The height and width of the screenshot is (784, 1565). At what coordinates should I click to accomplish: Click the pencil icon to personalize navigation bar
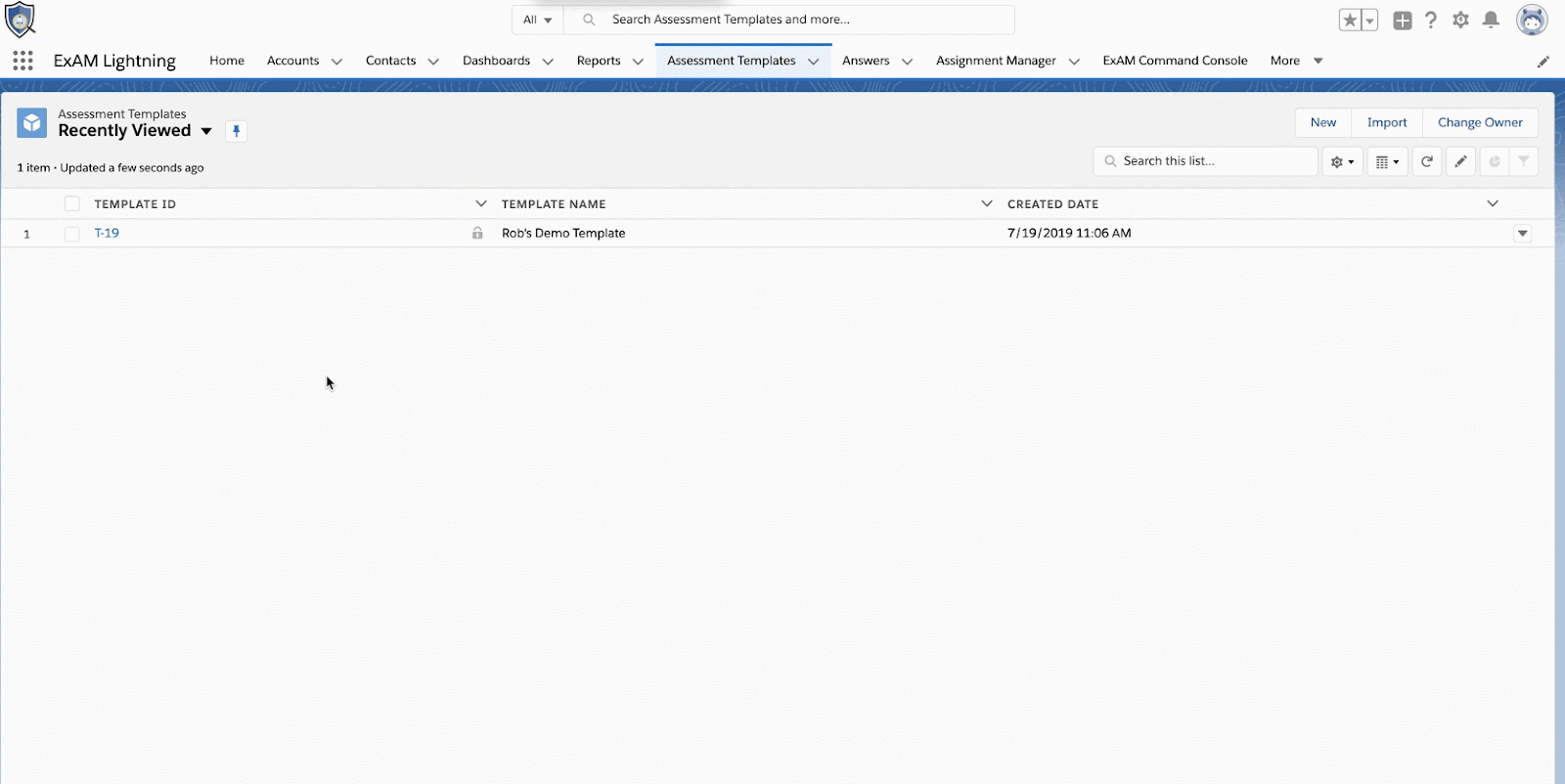point(1543,62)
